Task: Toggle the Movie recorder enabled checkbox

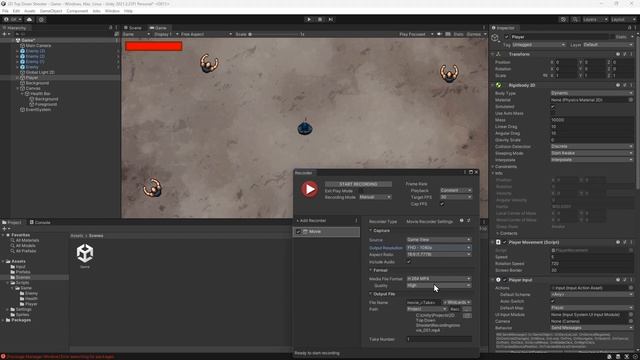Action: point(298,231)
